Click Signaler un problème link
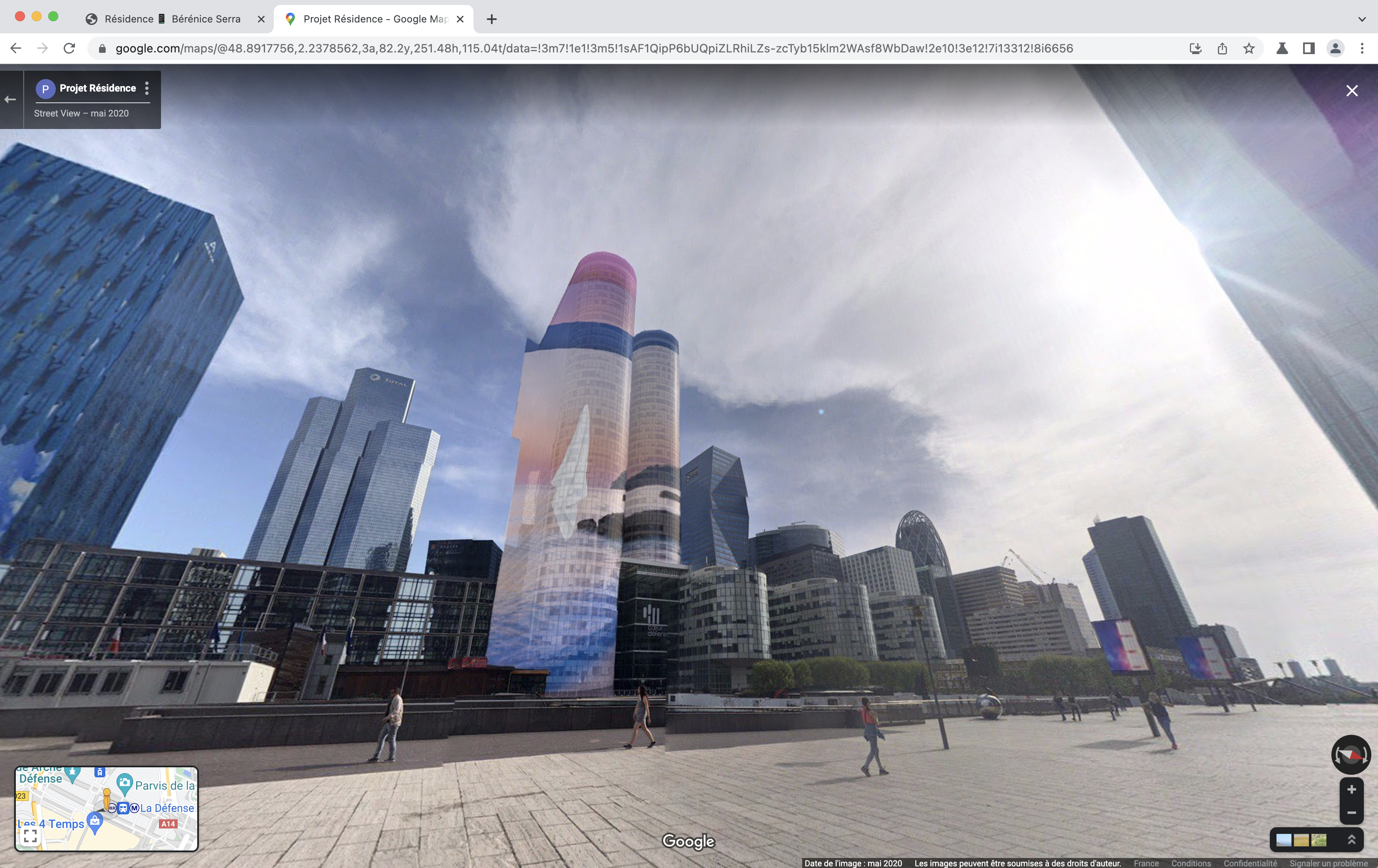The height and width of the screenshot is (868, 1378). pyautogui.click(x=1328, y=863)
